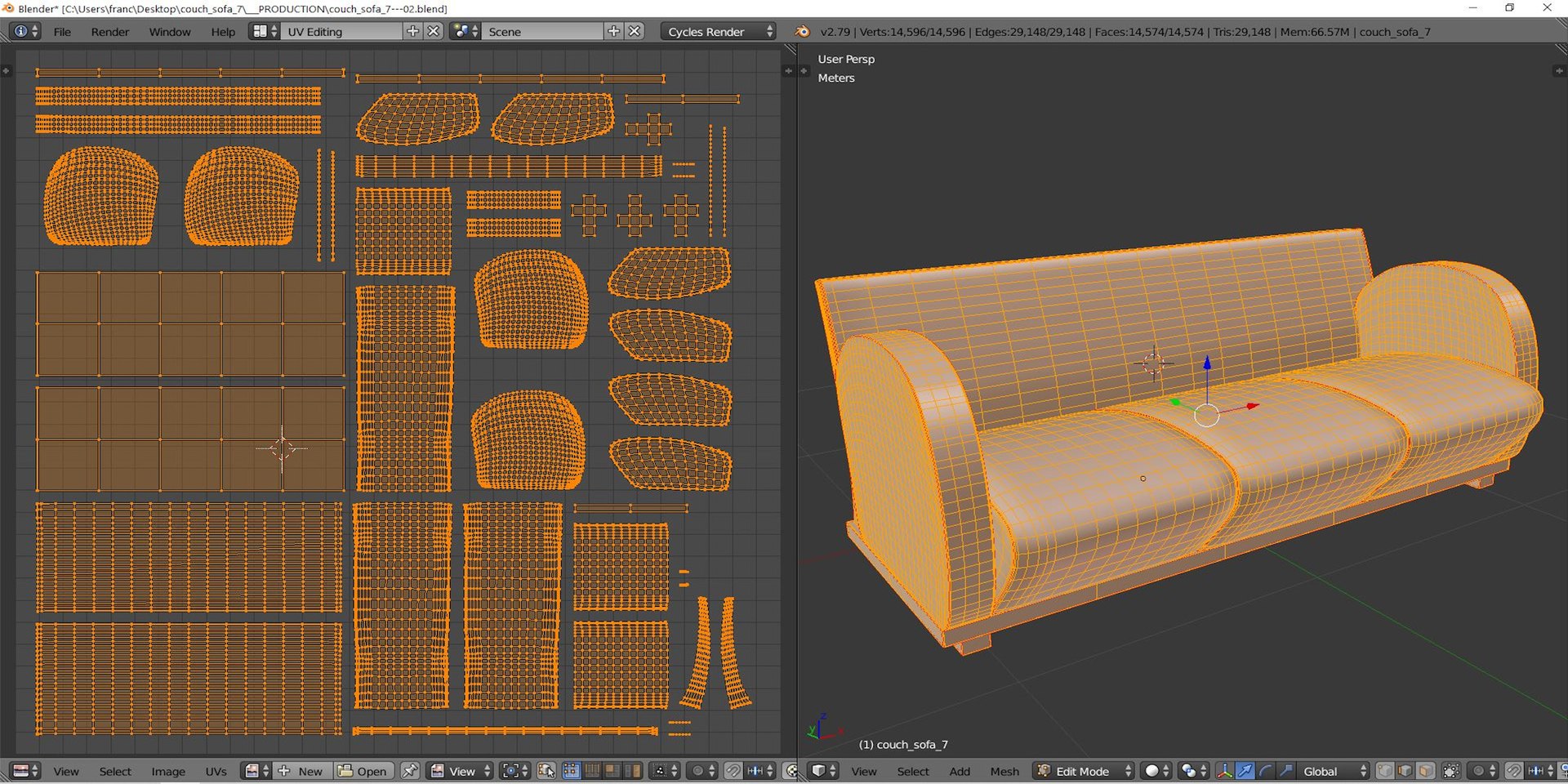
Task: Click the green Y axis manipulator handle
Action: (1175, 402)
